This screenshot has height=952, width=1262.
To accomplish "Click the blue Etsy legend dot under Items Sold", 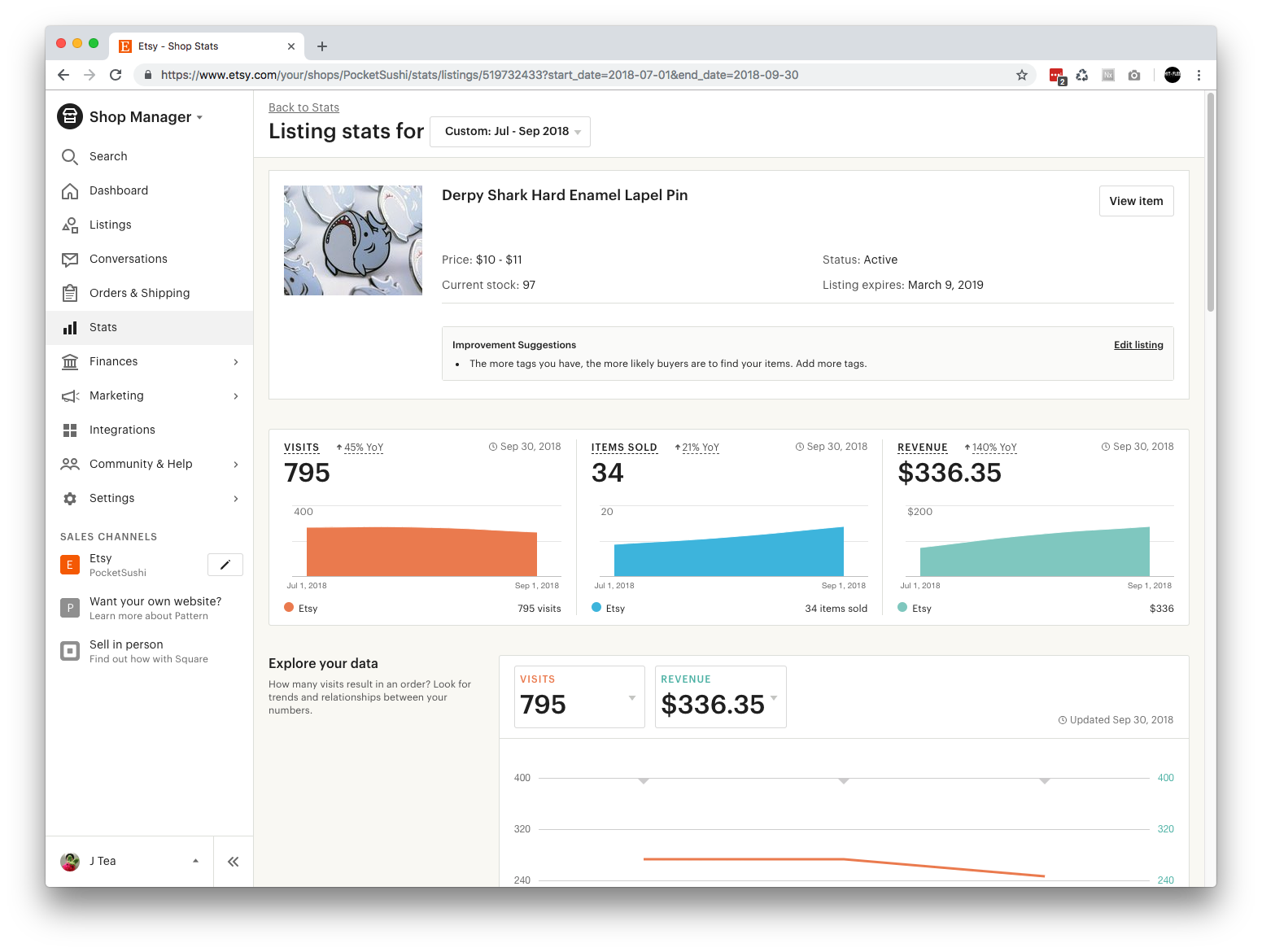I will [596, 607].
